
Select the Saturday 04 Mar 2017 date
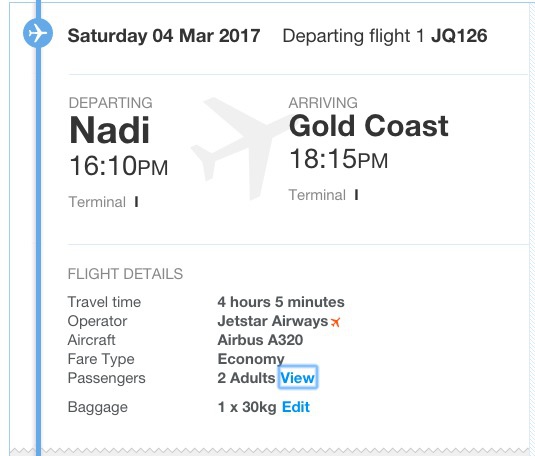[164, 36]
